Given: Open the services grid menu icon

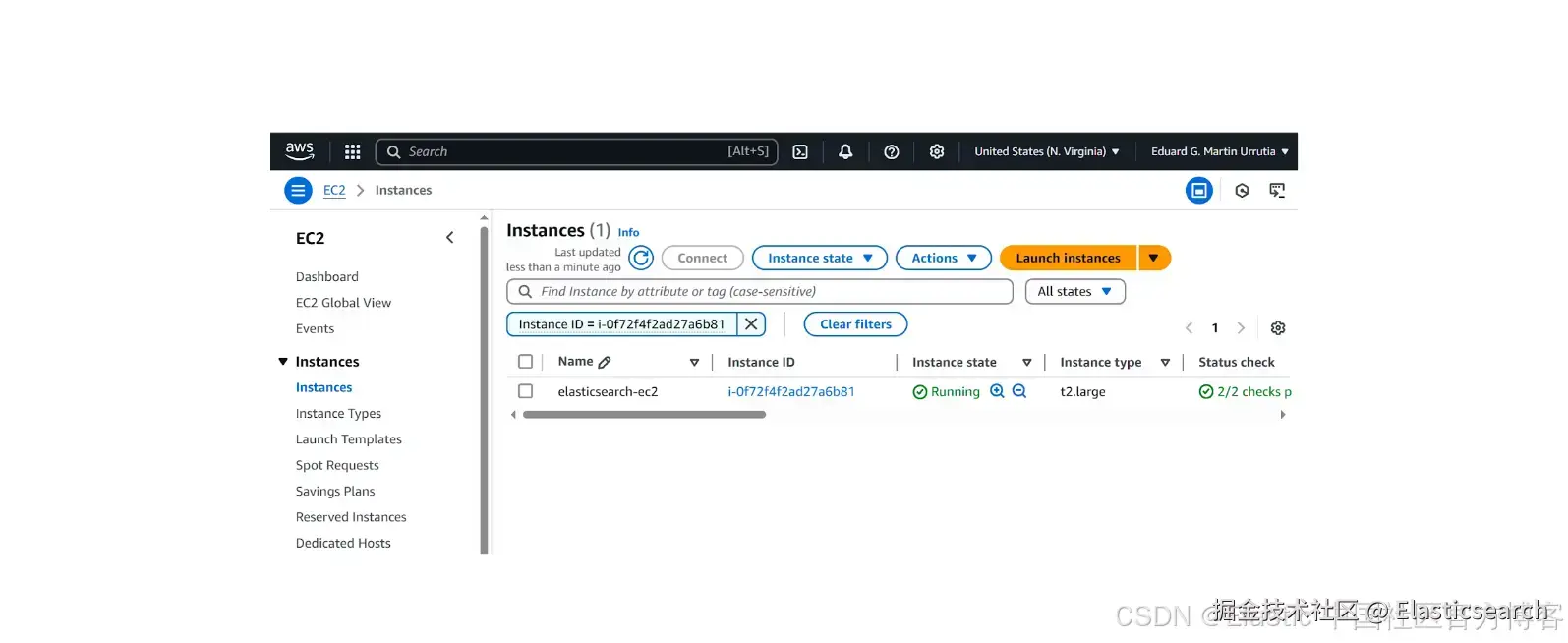Looking at the screenshot, I should tap(352, 151).
